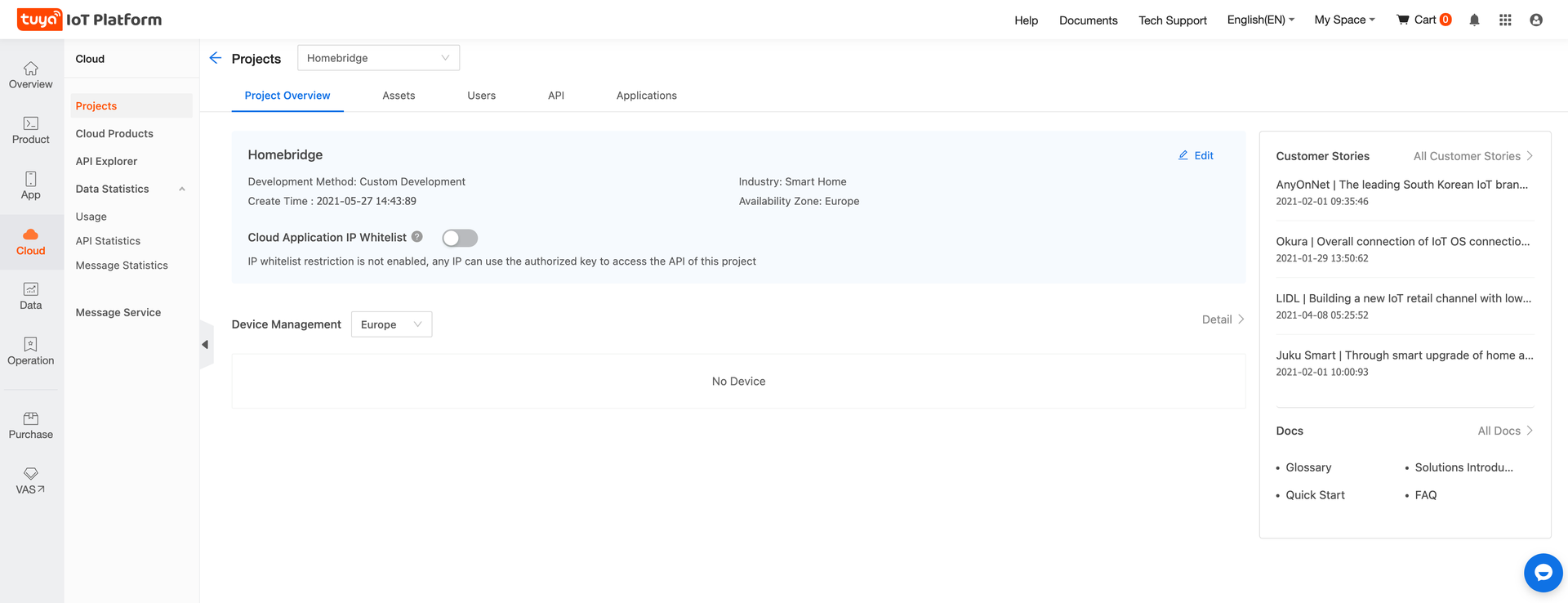Open the apps grid icon
This screenshot has width=1568, height=603.
coord(1505,20)
